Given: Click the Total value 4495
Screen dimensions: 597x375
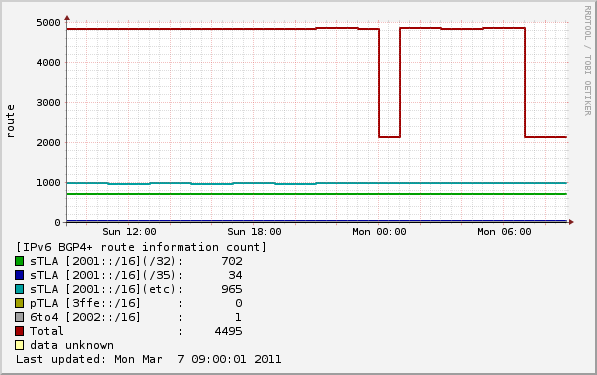Looking at the screenshot, I should click(228, 331).
